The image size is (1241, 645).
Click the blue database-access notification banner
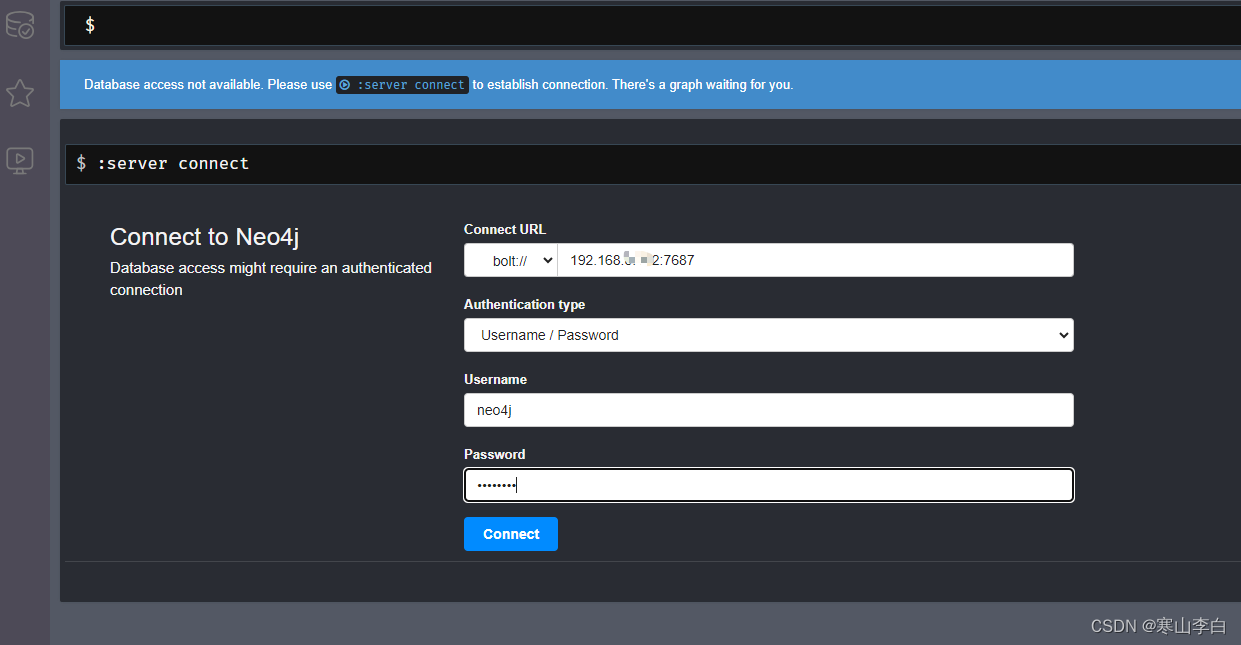point(900,84)
